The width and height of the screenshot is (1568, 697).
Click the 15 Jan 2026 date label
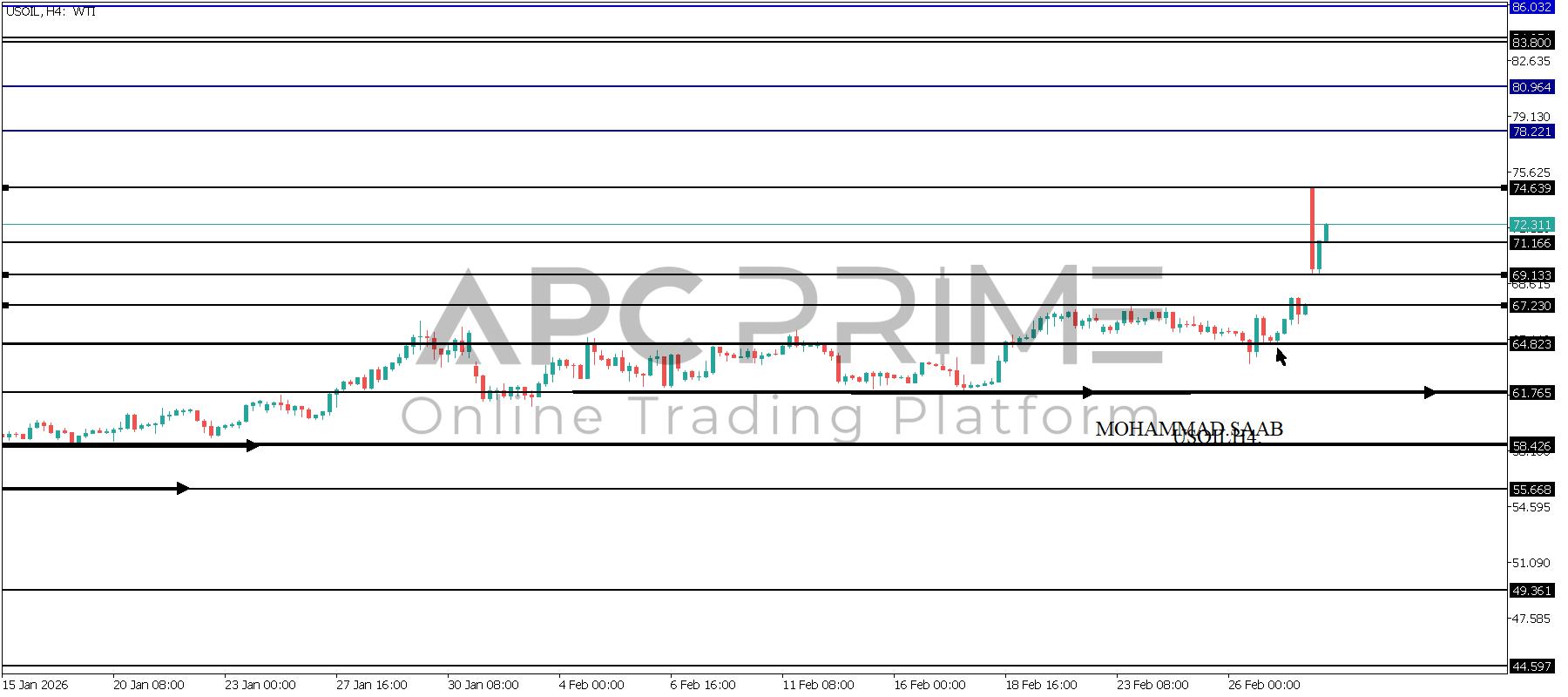36,685
